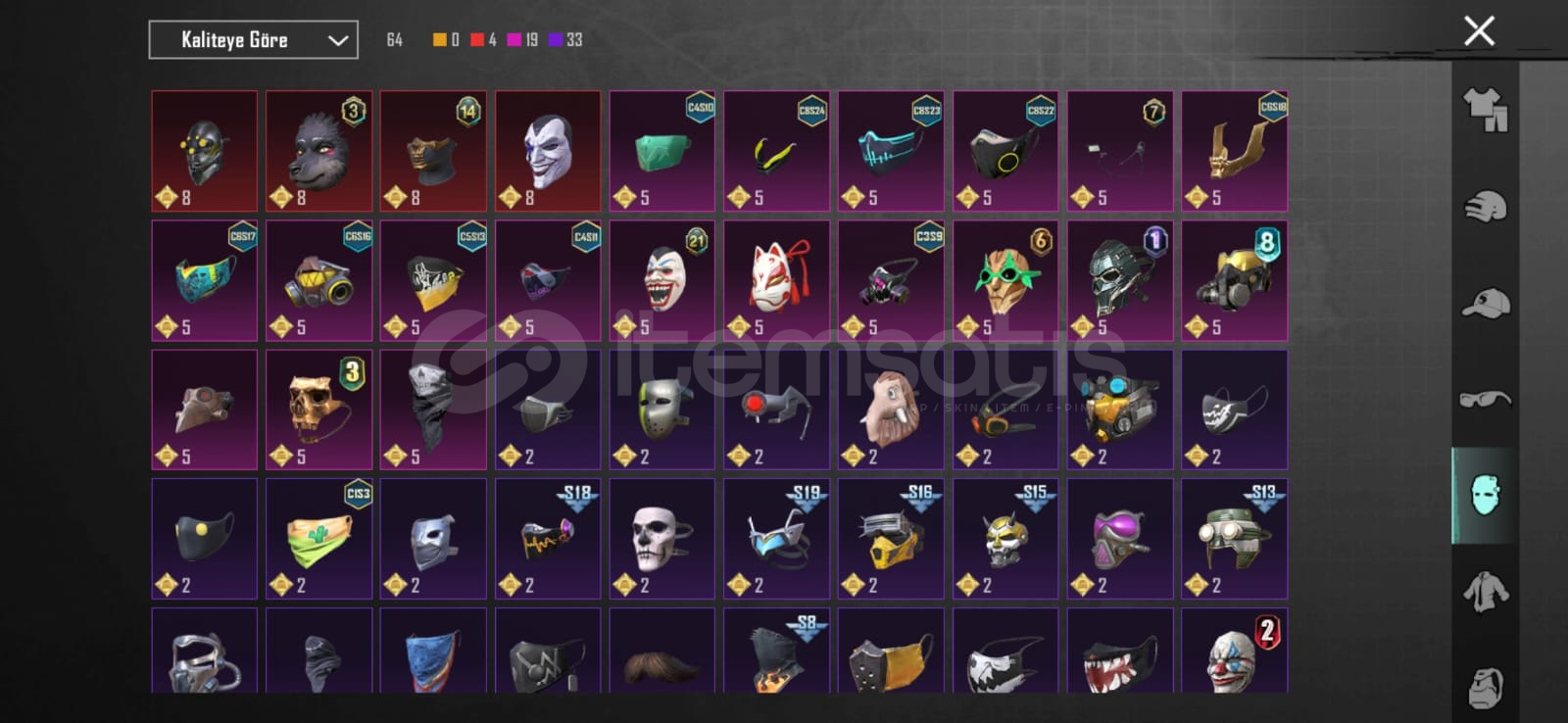Select the white joker face mask
Viewport: 1568px width, 723px height.
[x=548, y=151]
